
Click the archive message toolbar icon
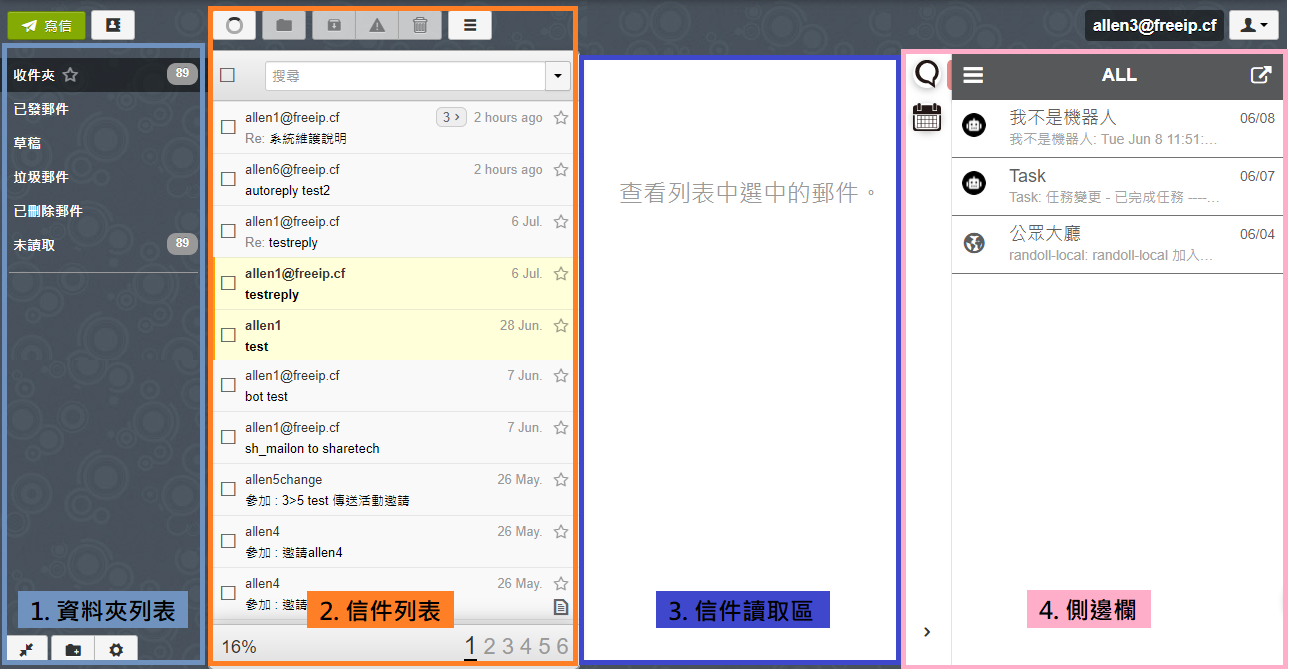(334, 25)
